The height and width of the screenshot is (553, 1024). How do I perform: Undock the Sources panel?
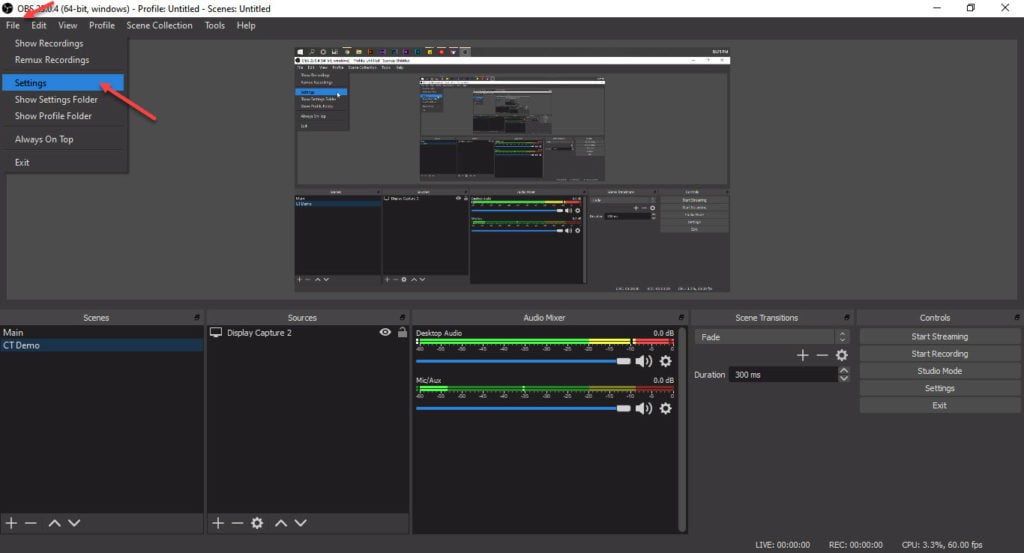(402, 317)
